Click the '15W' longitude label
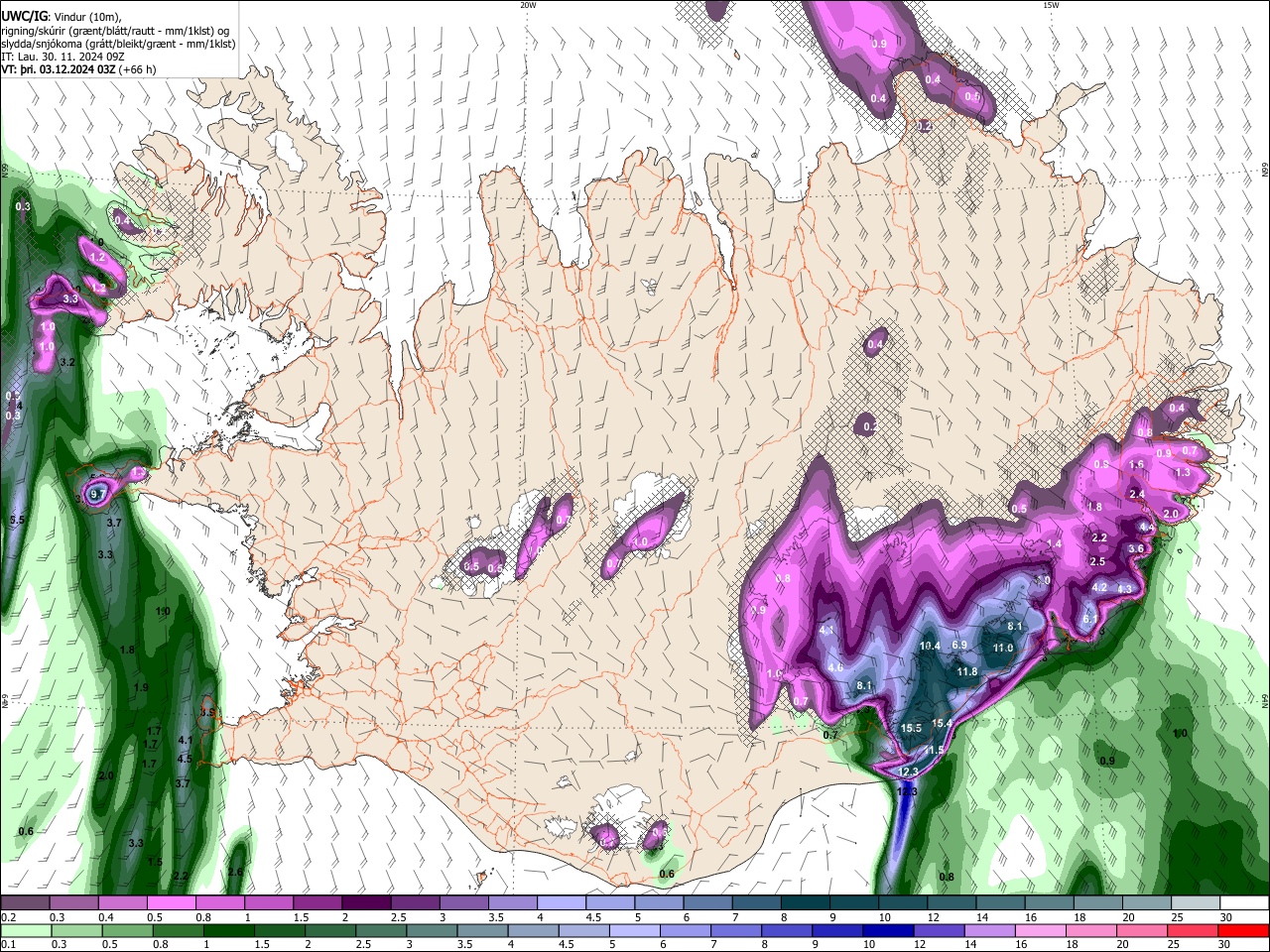The height and width of the screenshot is (952, 1270). click(x=1050, y=5)
